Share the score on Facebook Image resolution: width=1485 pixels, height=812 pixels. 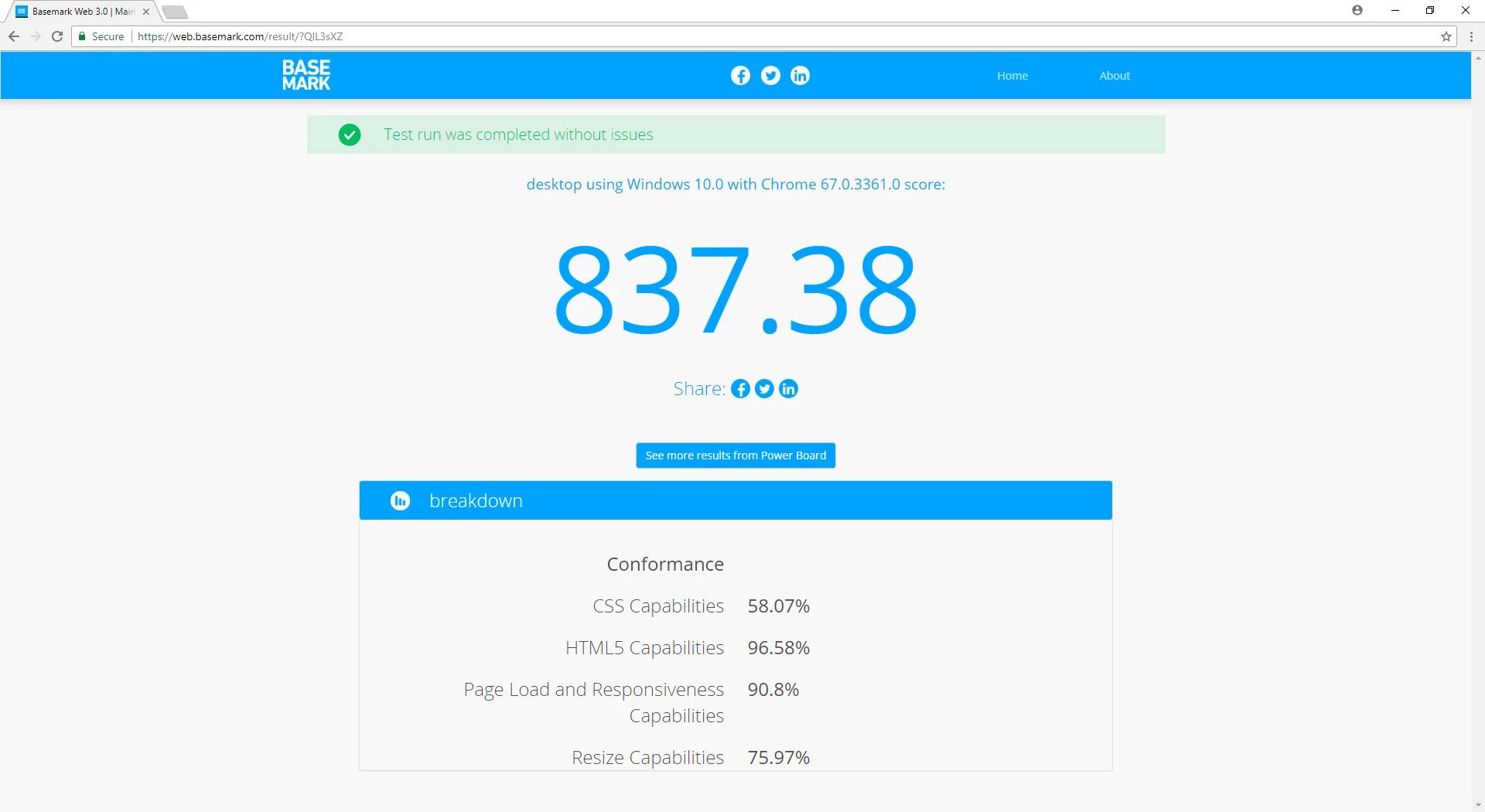(x=740, y=388)
